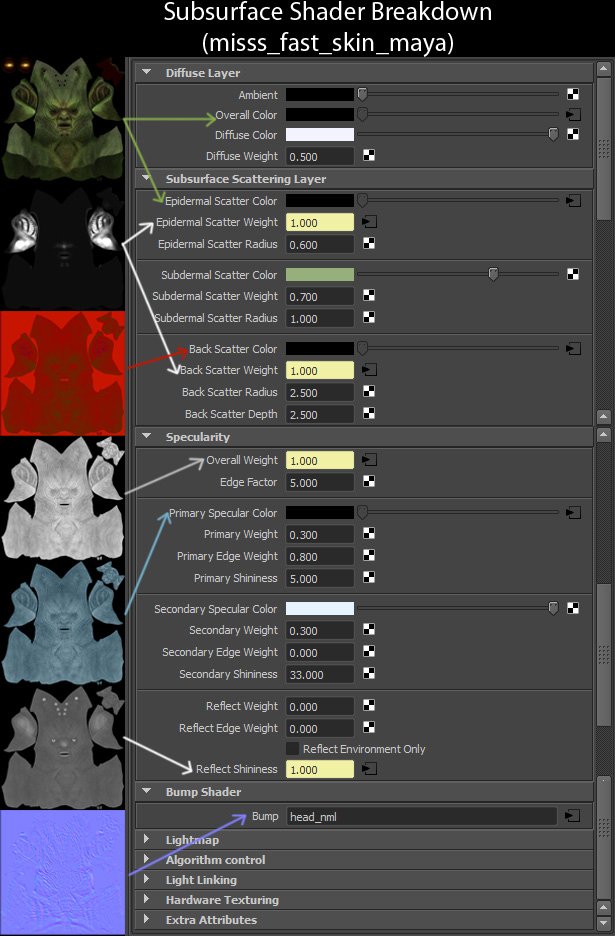Click the map button for Subdermal Scatter Color

[x=573, y=274]
